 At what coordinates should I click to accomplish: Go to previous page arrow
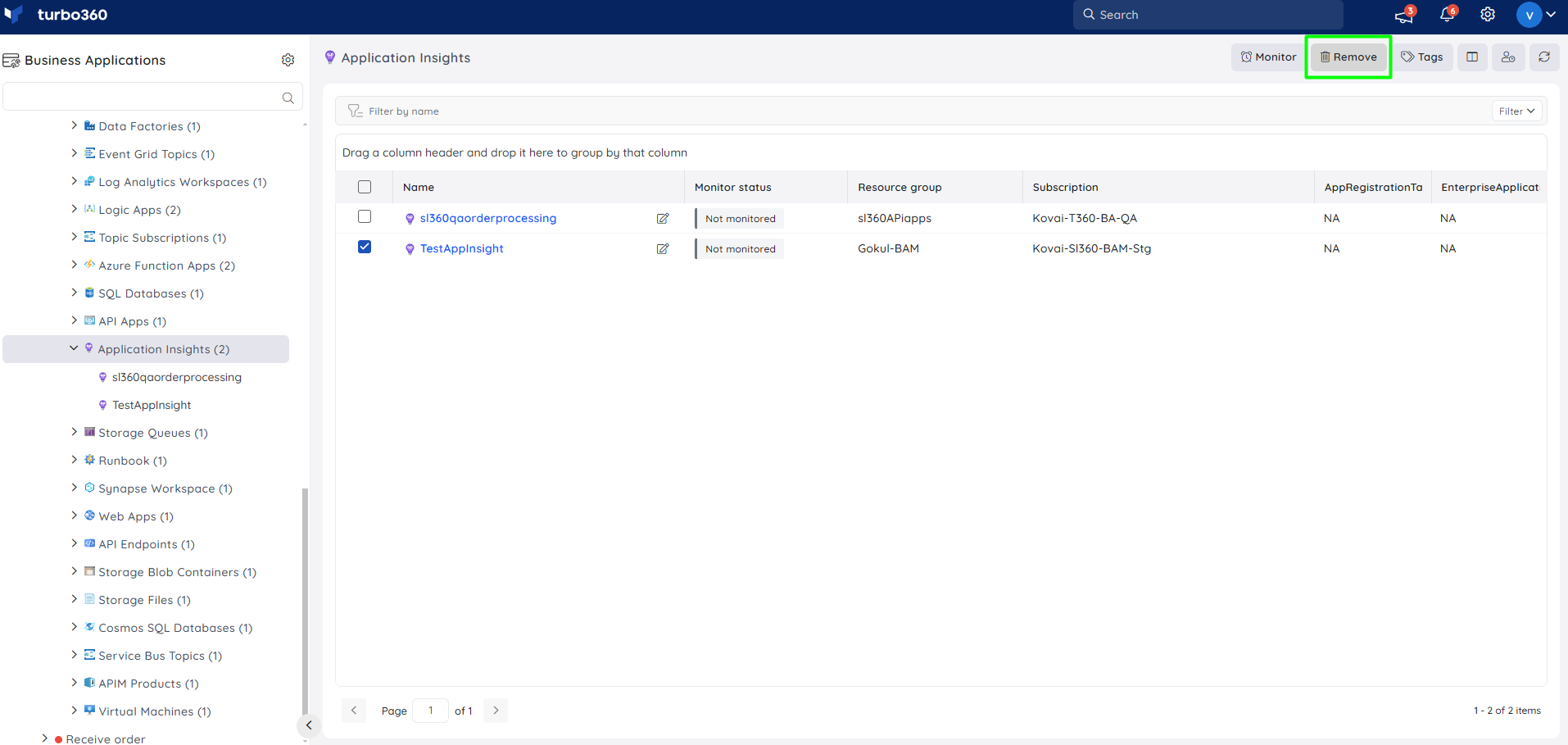(x=354, y=711)
